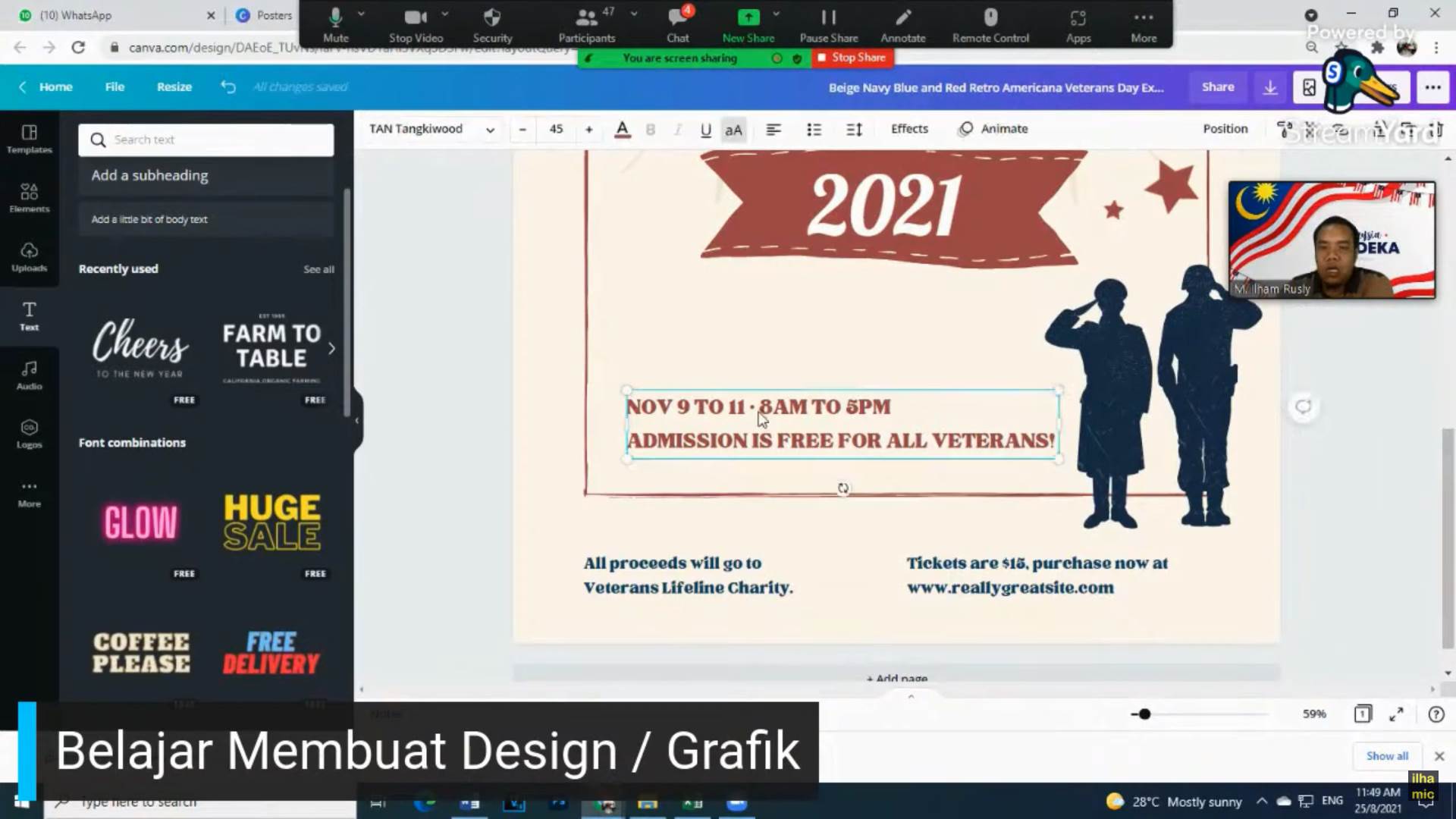This screenshot has width=1456, height=819.
Task: Go back to Canva Home
Action: tap(46, 87)
